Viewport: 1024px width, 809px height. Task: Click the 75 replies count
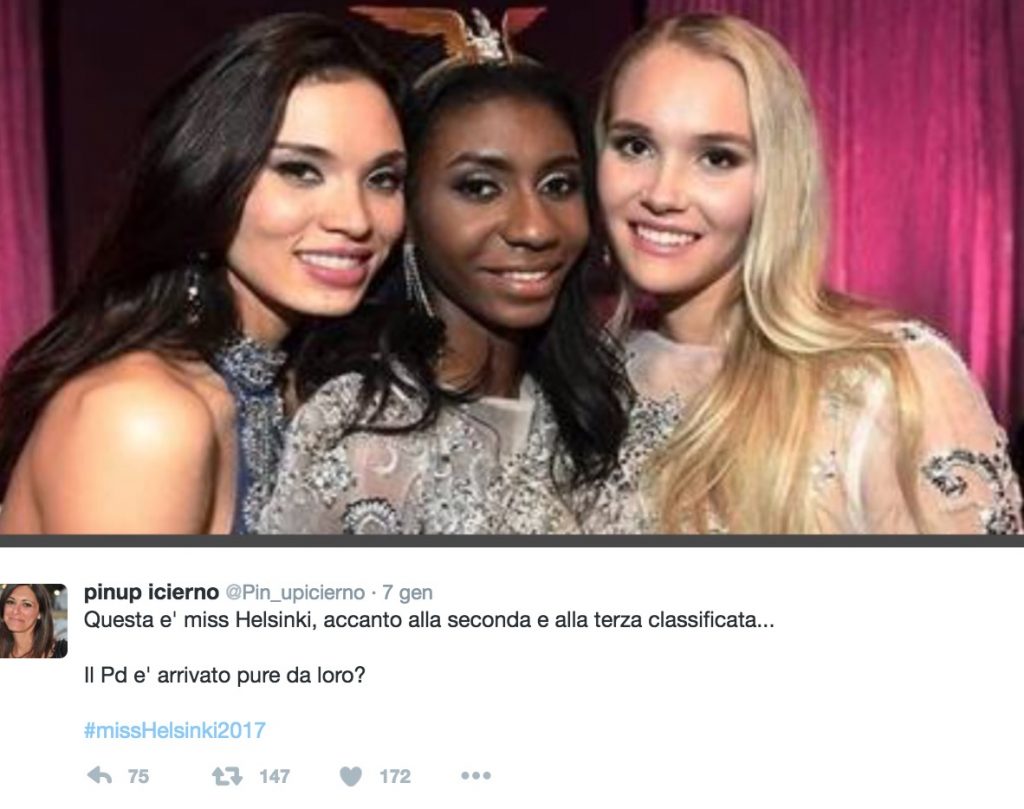pyautogui.click(x=138, y=776)
